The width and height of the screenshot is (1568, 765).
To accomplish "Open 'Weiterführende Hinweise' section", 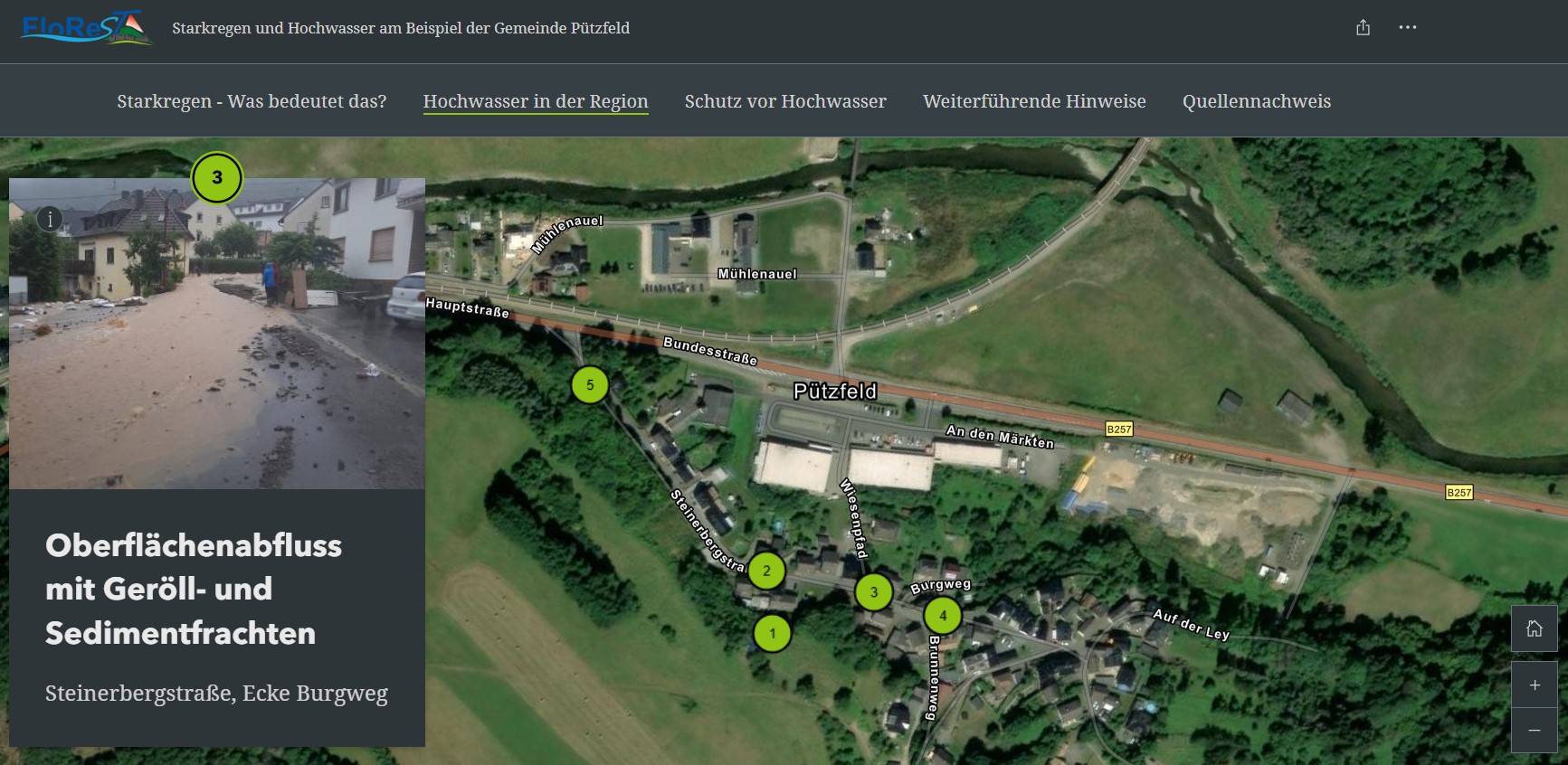I will tap(1034, 101).
